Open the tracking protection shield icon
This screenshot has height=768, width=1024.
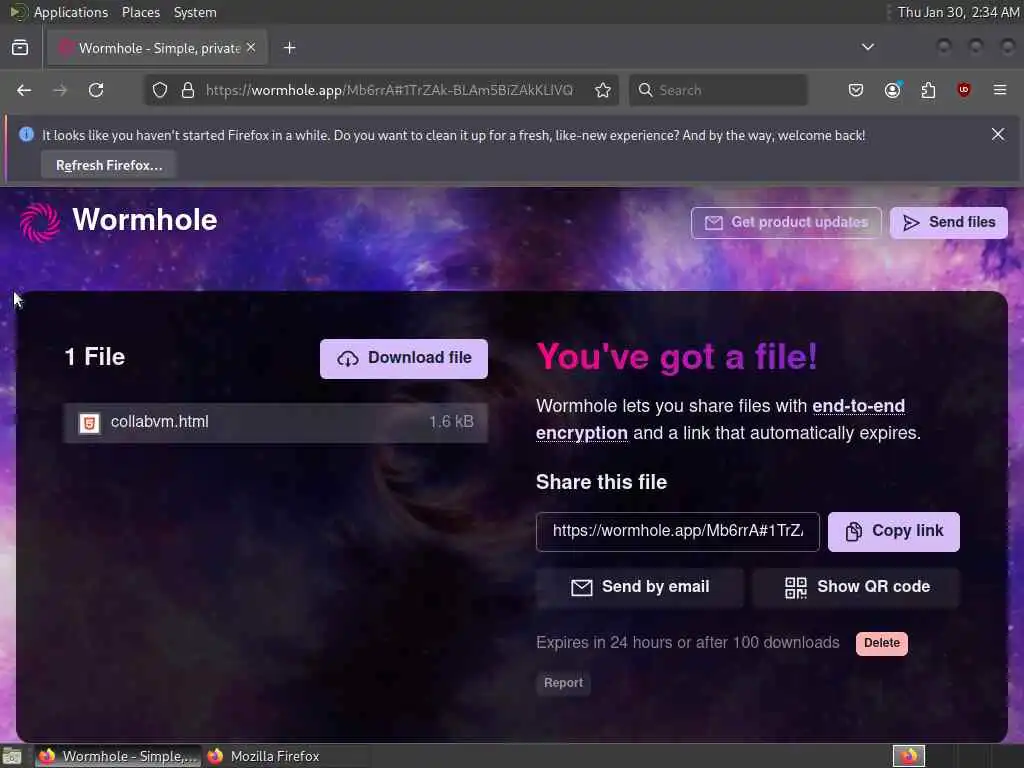(160, 90)
